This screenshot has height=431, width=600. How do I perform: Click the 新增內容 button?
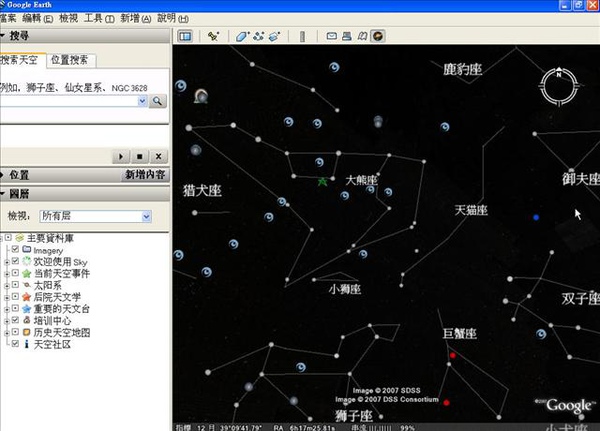[145, 175]
